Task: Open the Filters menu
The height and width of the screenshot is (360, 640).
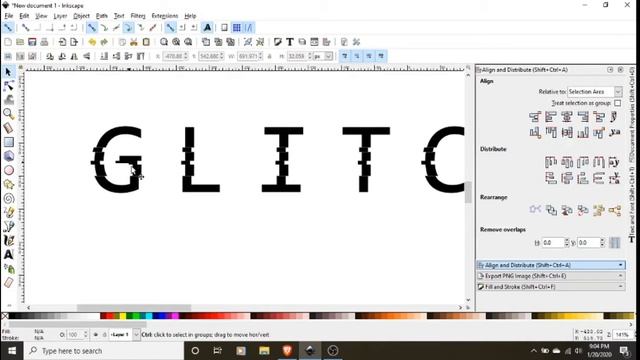Action: pos(138,16)
